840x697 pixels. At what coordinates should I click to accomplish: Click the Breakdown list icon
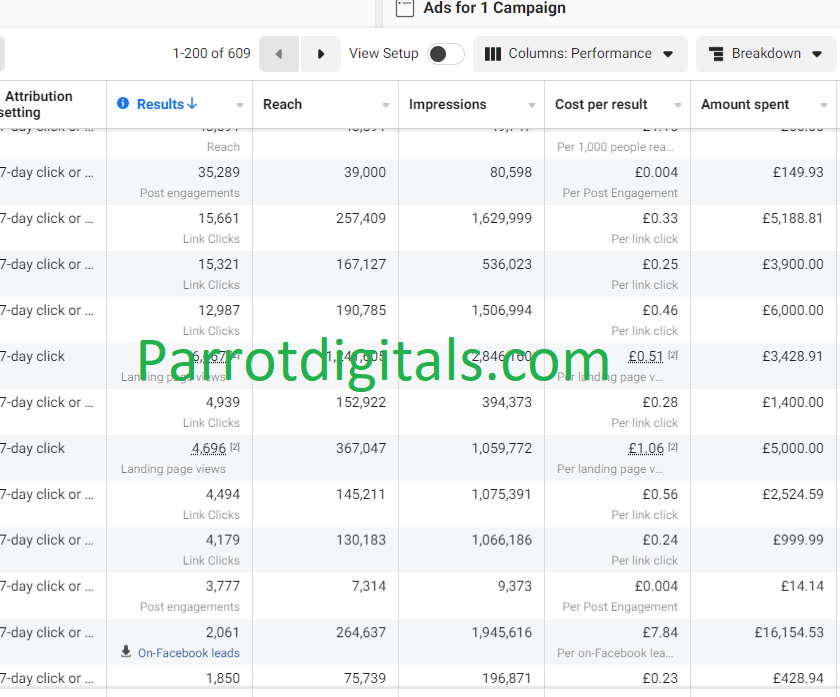716,54
